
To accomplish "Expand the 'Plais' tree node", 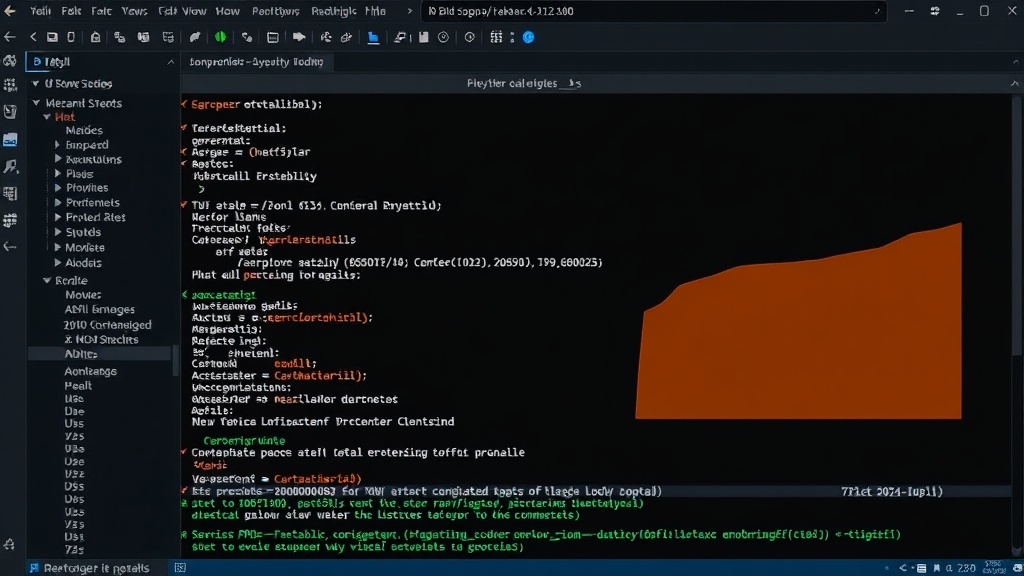I will [57, 174].
